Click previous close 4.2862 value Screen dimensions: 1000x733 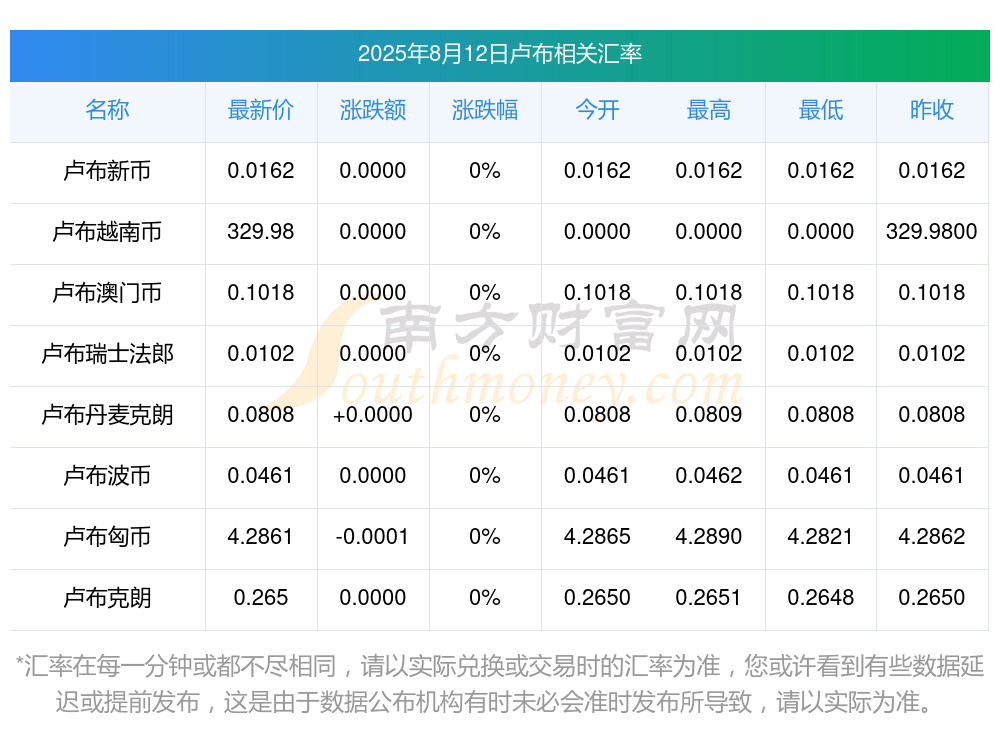[x=932, y=537]
